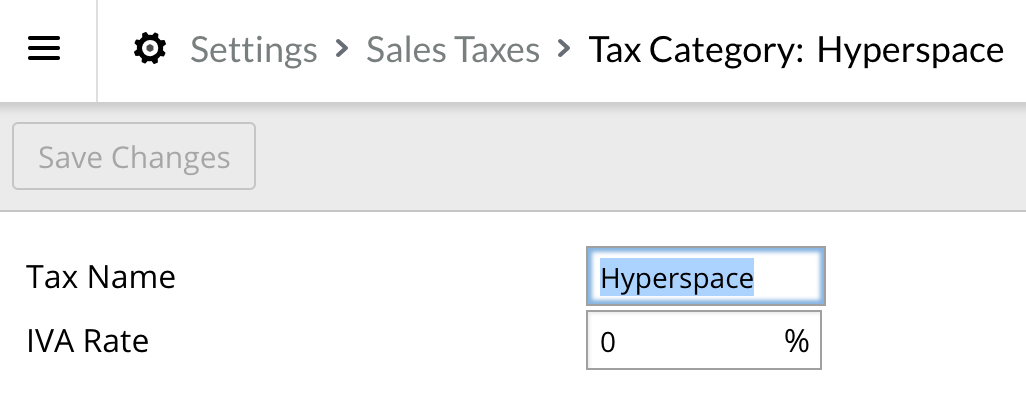Navigate back to Sales Taxes
This screenshot has height=406, width=1026.
pos(452,49)
